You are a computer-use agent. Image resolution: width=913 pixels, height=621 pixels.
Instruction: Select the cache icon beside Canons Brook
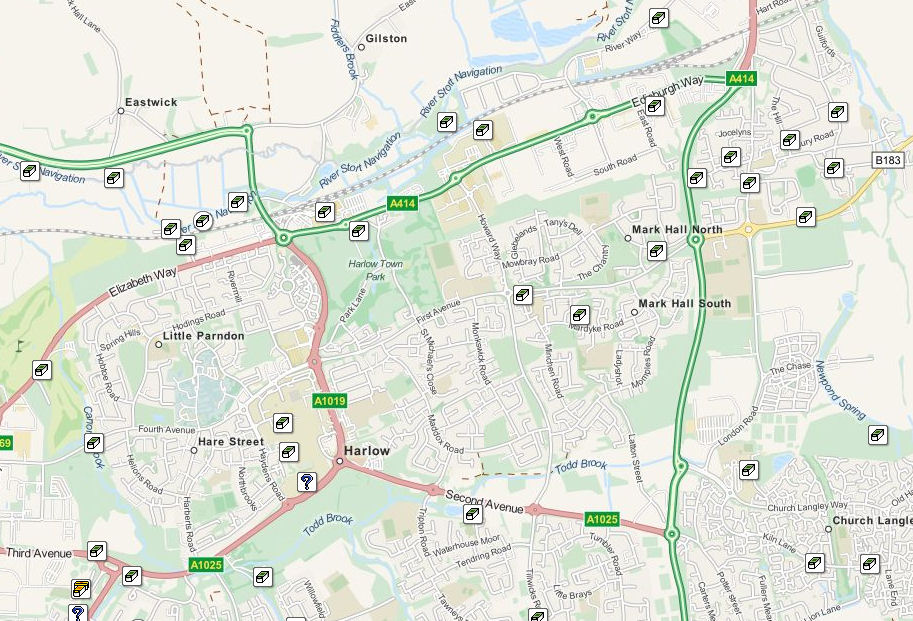tap(94, 443)
